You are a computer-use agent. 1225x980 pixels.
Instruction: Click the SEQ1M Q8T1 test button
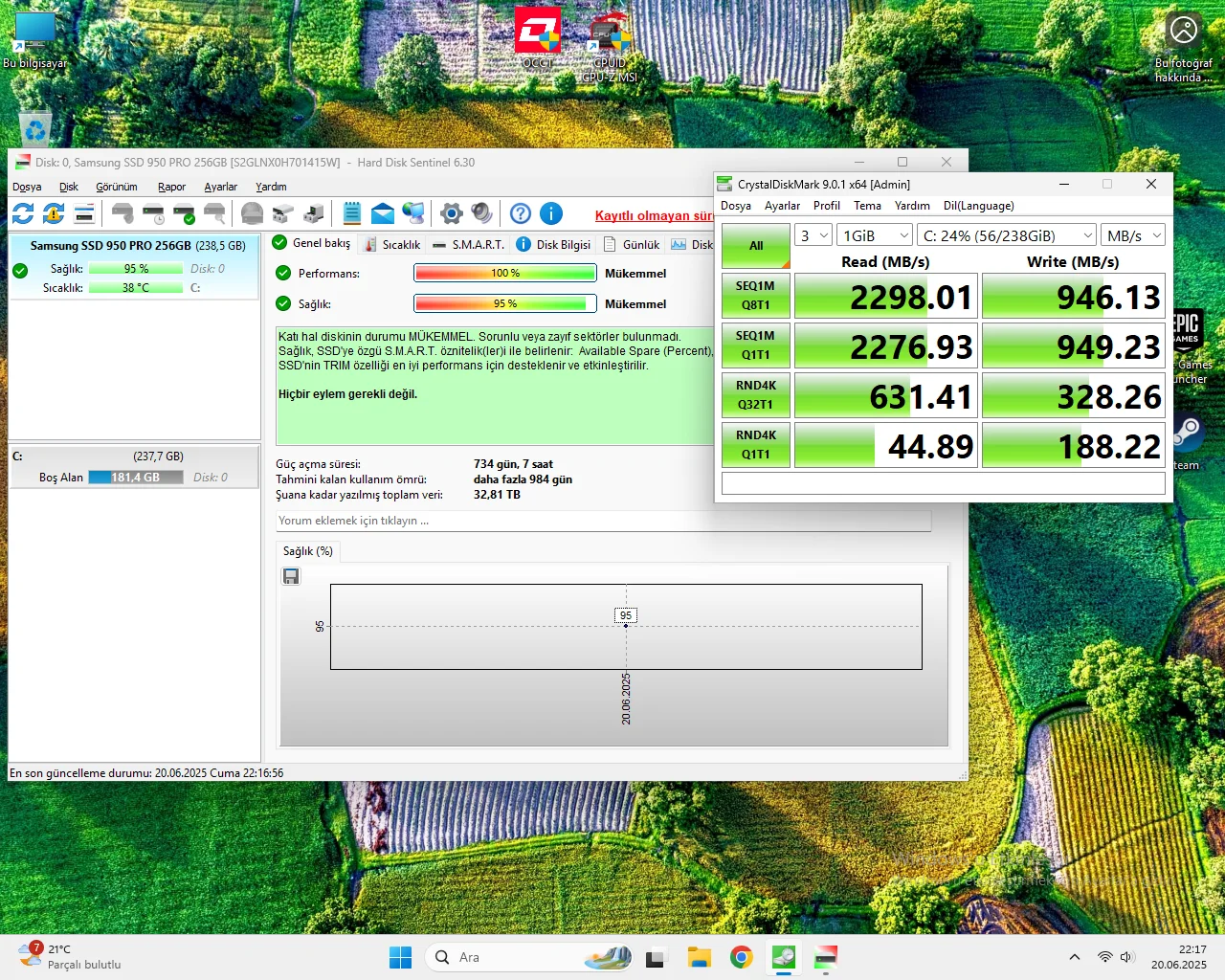click(756, 296)
